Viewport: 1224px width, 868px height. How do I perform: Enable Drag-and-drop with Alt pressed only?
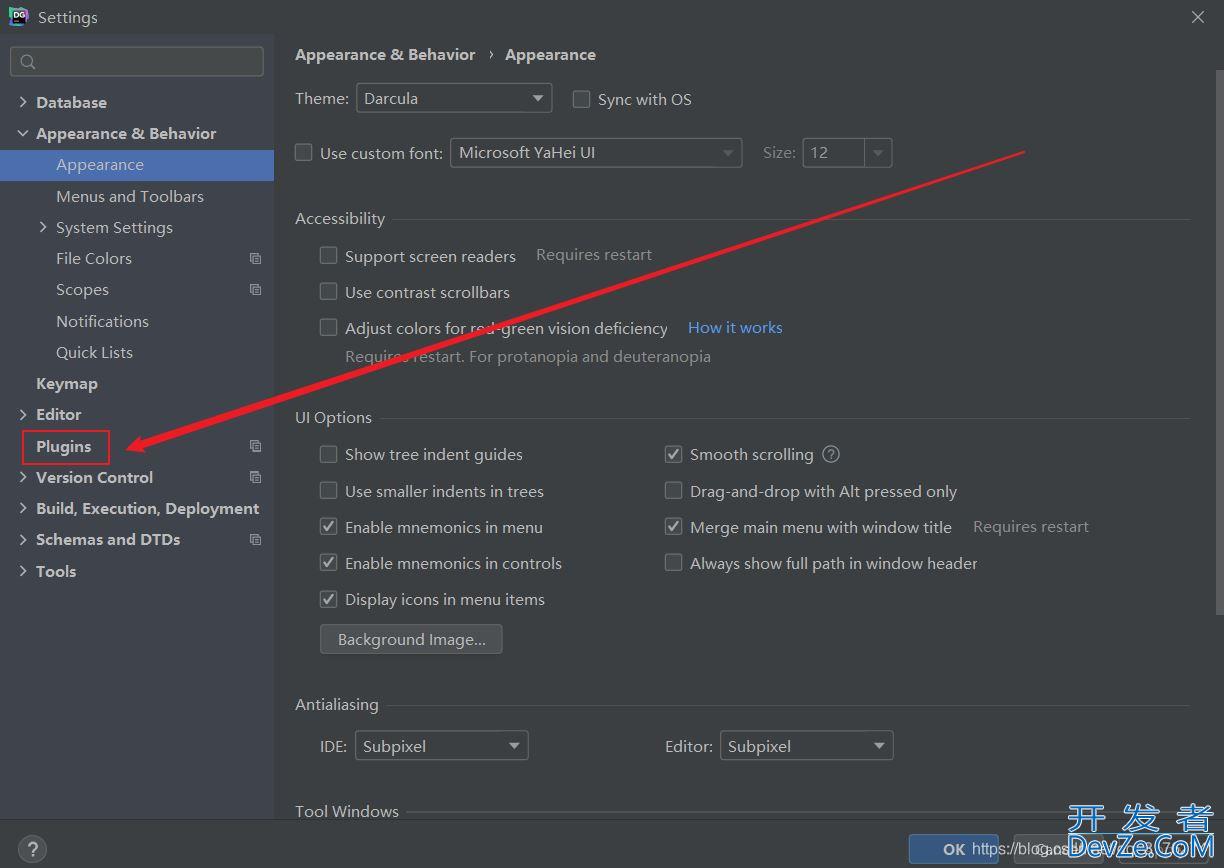pyautogui.click(x=673, y=490)
